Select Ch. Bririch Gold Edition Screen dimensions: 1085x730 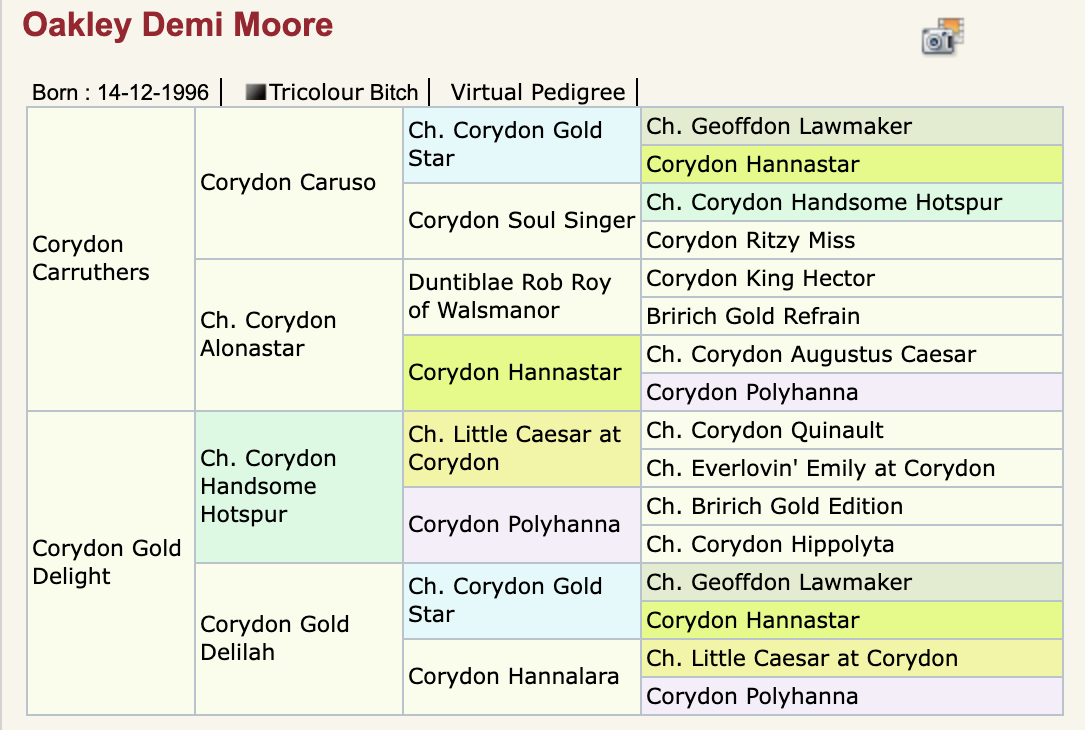coord(774,507)
